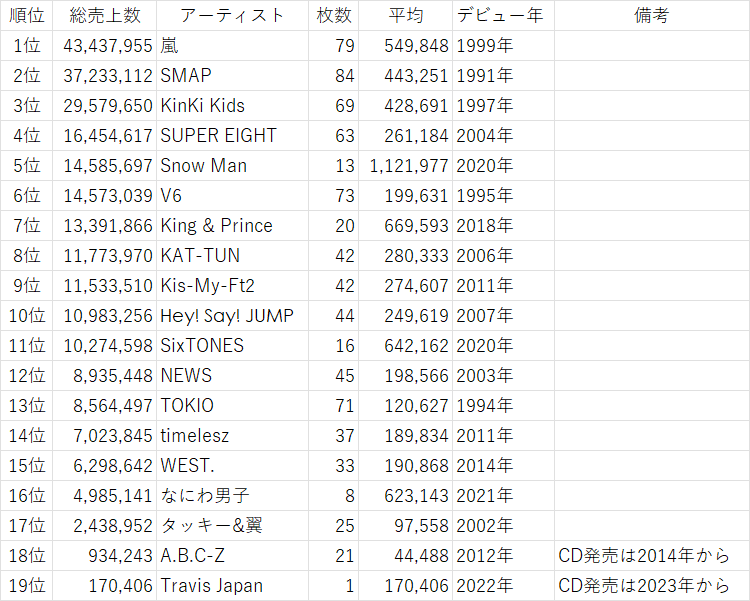Select debut year cell 1991年
This screenshot has height=601, width=750.
(x=503, y=76)
